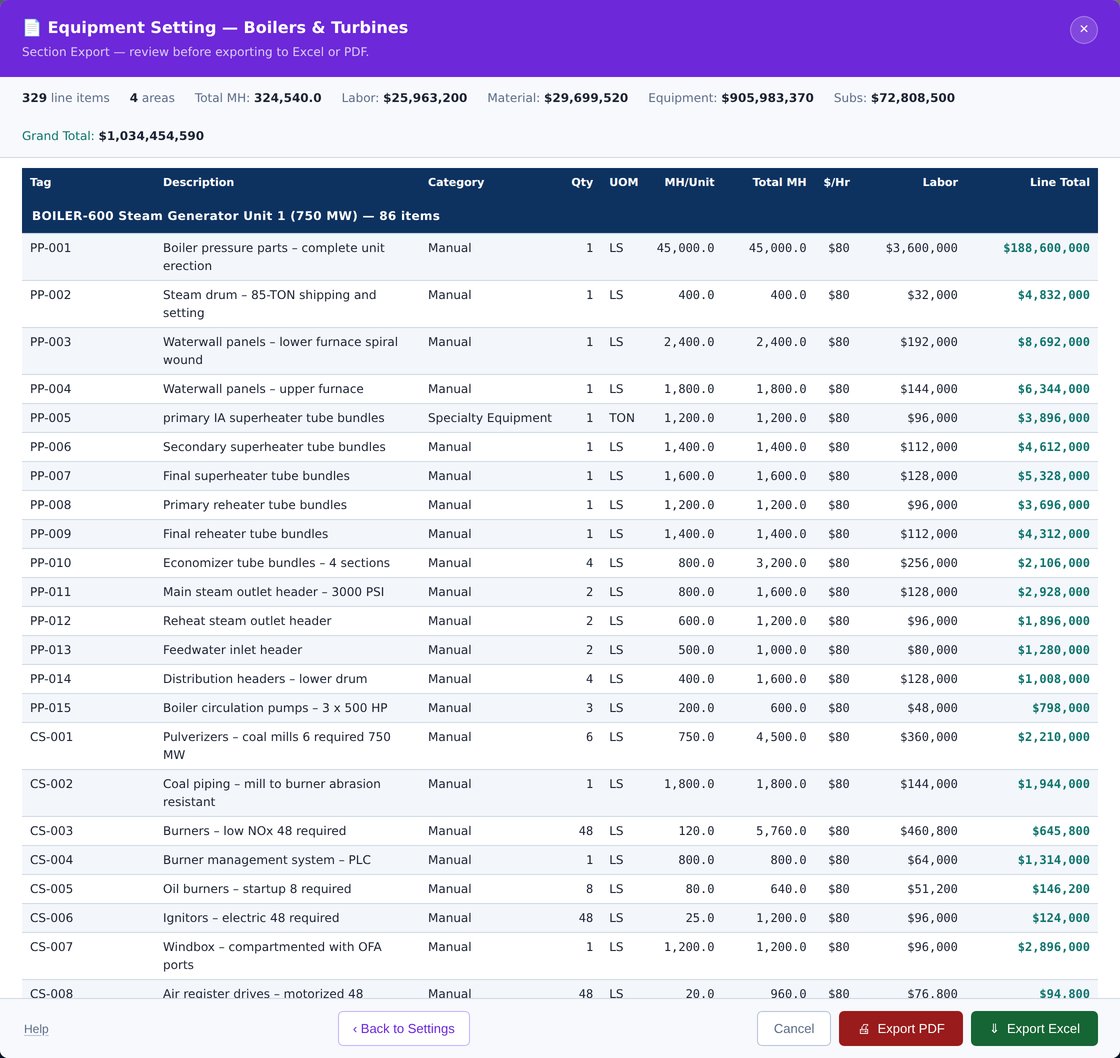
Task: Click the Subs total $72,808,500
Action: [912, 98]
